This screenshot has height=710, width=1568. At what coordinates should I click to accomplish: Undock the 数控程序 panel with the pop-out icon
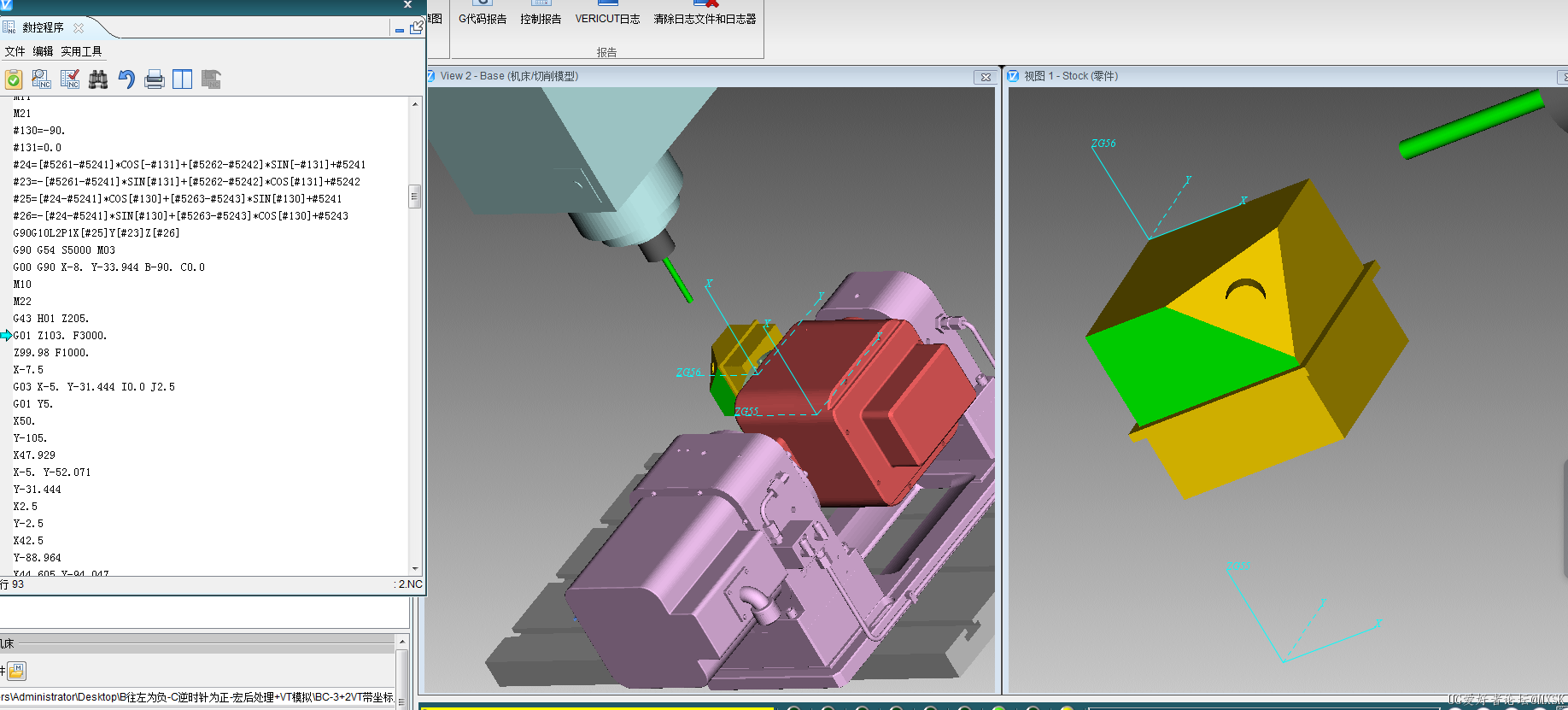click(416, 27)
